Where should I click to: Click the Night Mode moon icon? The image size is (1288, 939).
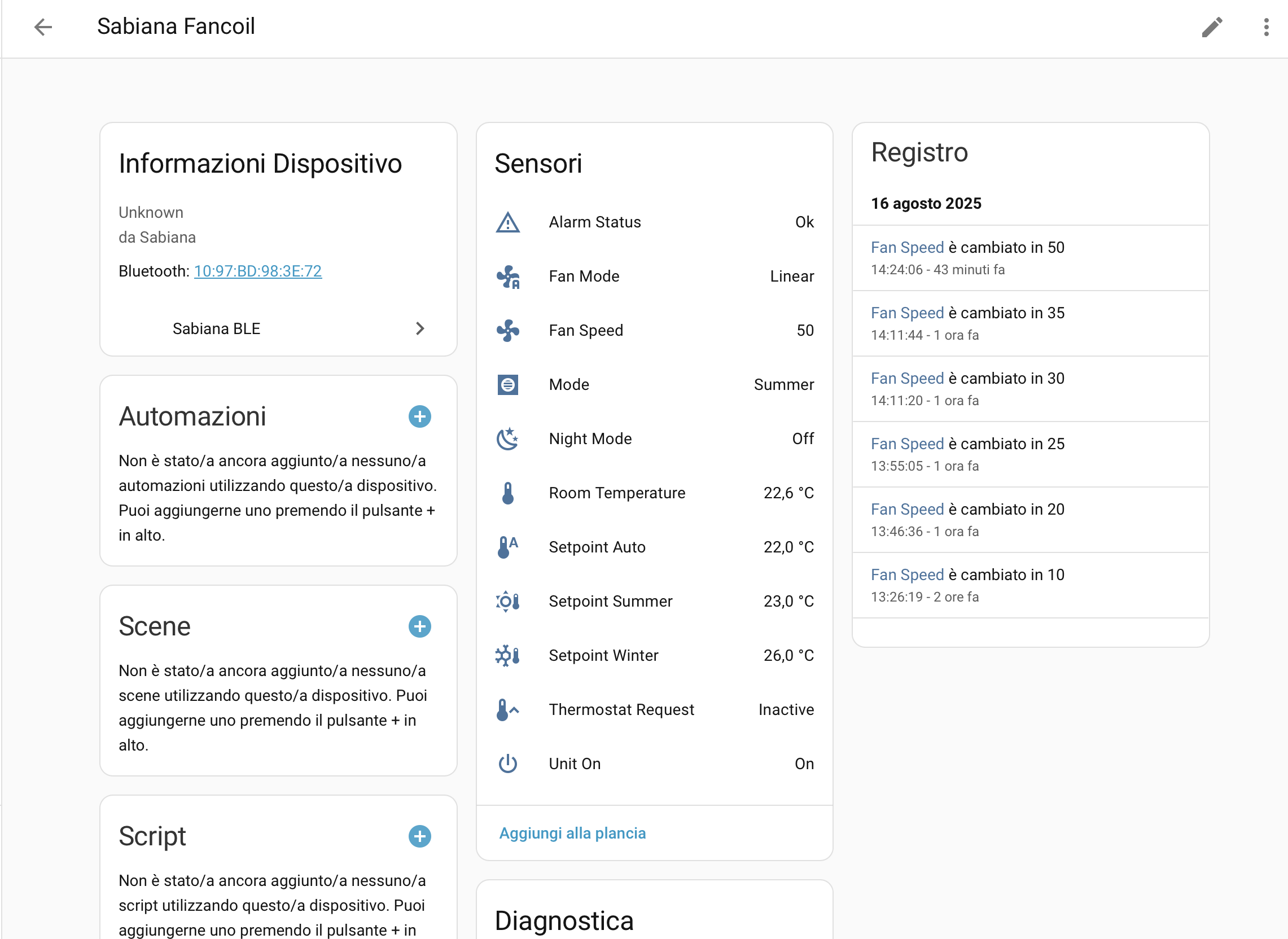[x=507, y=439]
